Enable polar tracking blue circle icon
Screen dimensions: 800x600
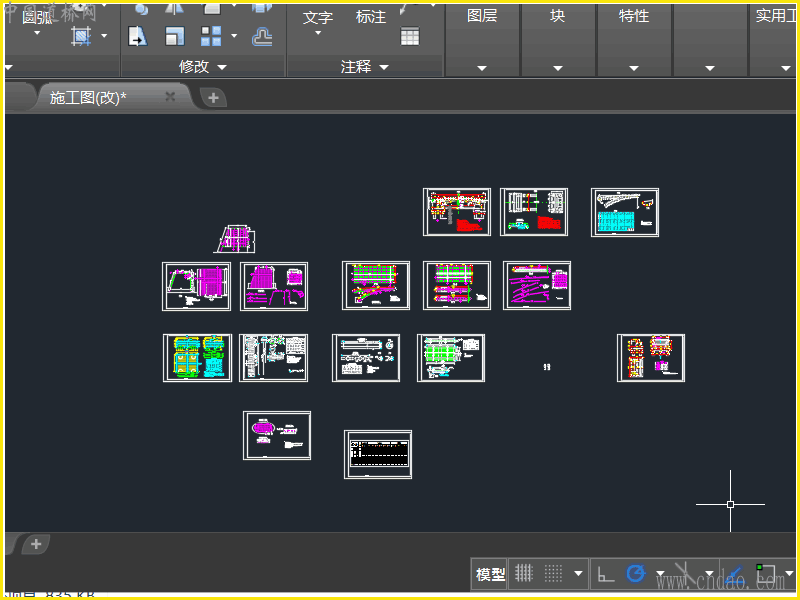point(635,574)
